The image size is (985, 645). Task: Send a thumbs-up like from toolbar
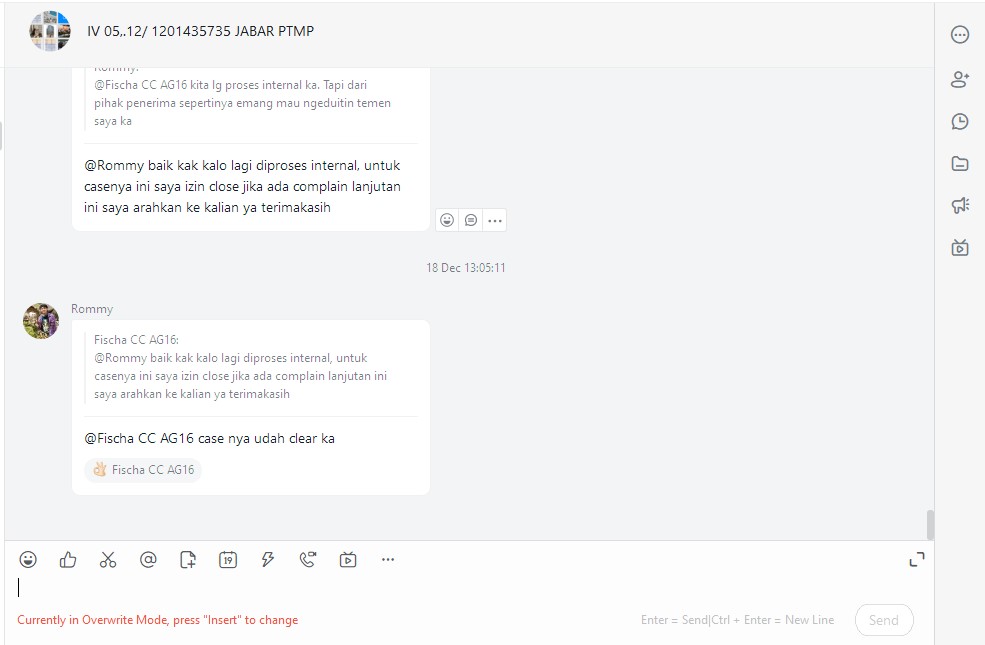tap(68, 560)
